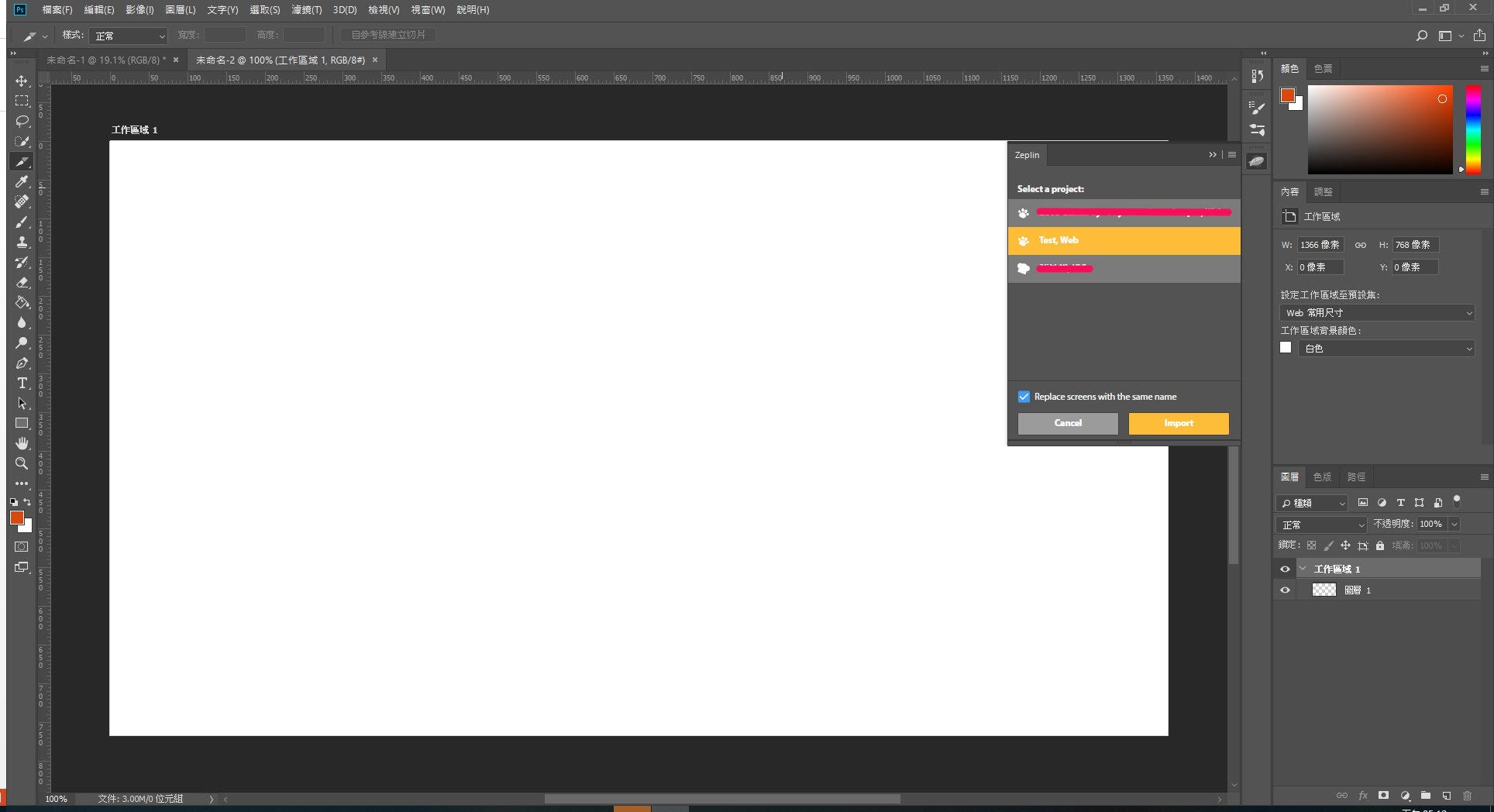Screen dimensions: 1494x812
Task: Toggle the width-height link constraint
Action: pos(1361,245)
